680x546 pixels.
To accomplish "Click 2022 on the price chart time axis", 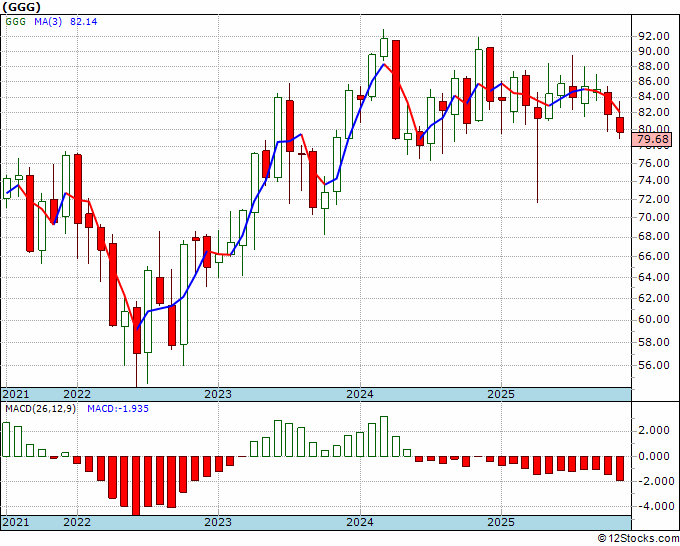I will [77, 394].
